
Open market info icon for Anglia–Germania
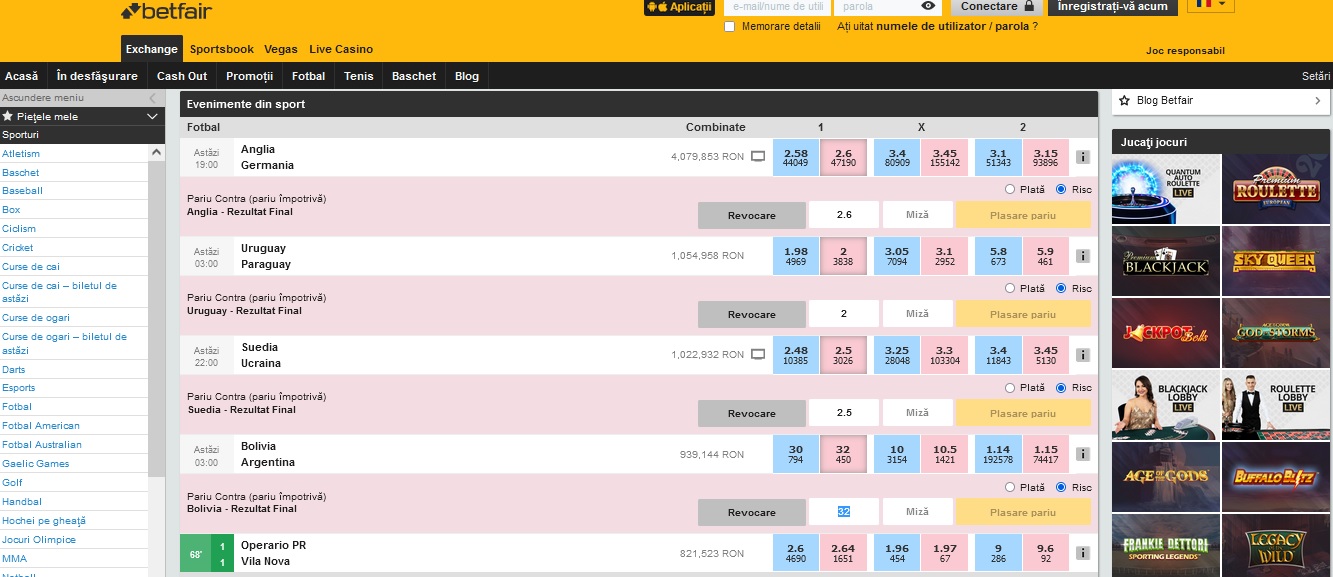(1083, 157)
